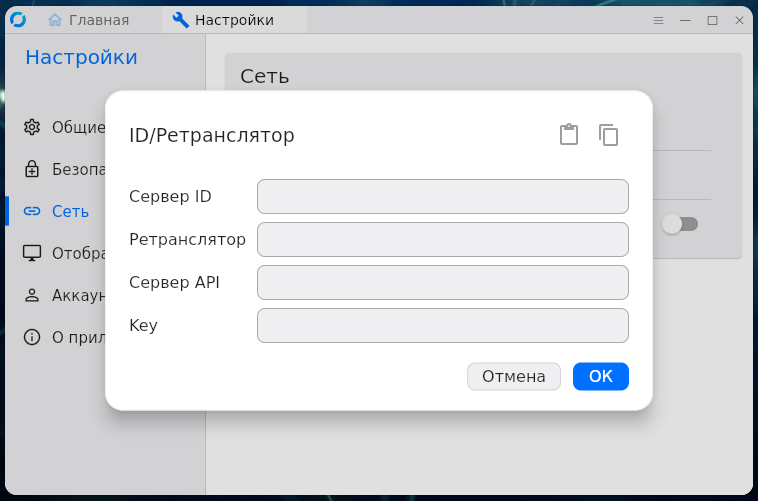Click the person icon for Аккаунт
This screenshot has width=758, height=501.
tap(32, 295)
